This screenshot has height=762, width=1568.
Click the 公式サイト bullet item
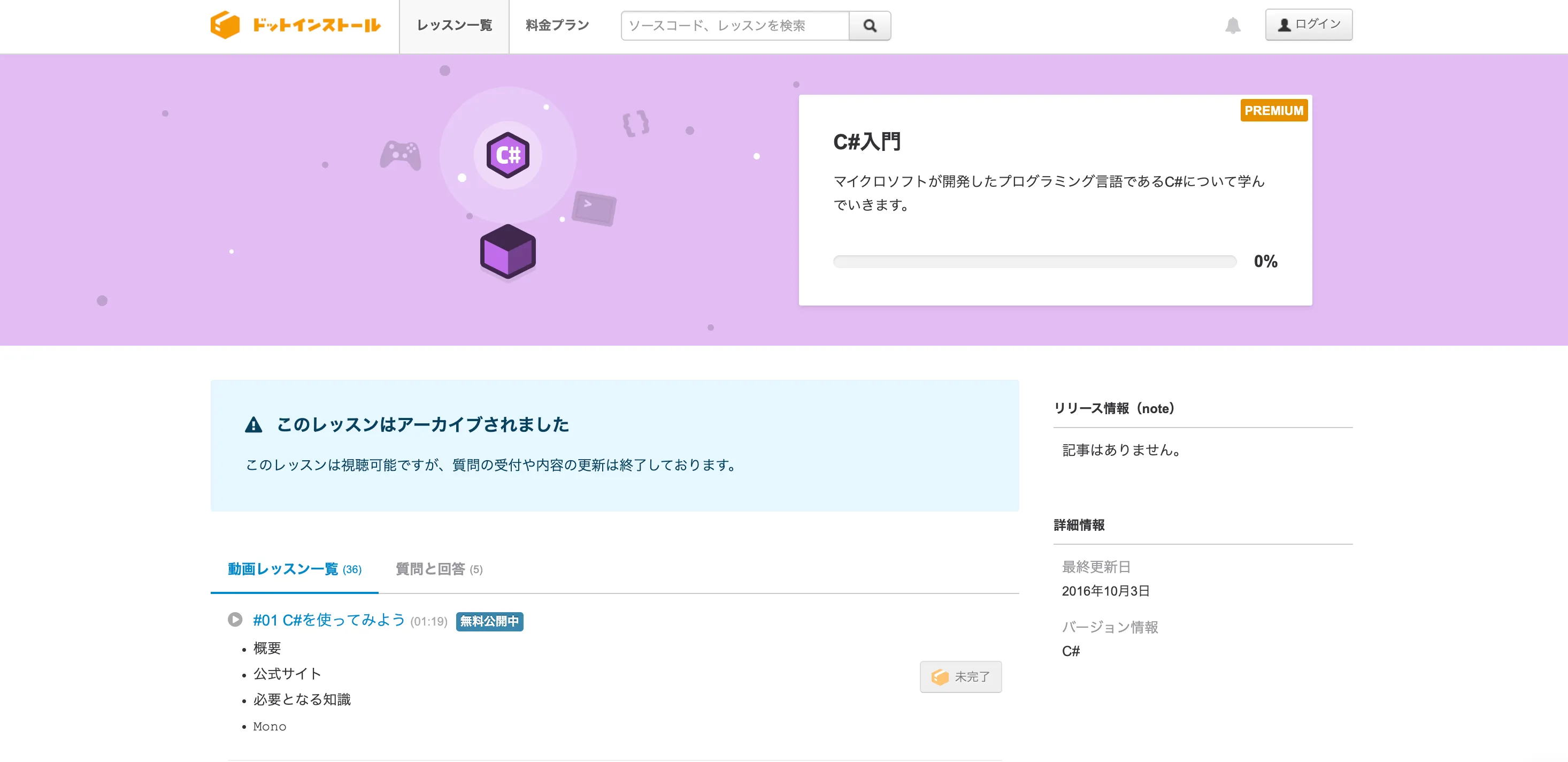[287, 674]
